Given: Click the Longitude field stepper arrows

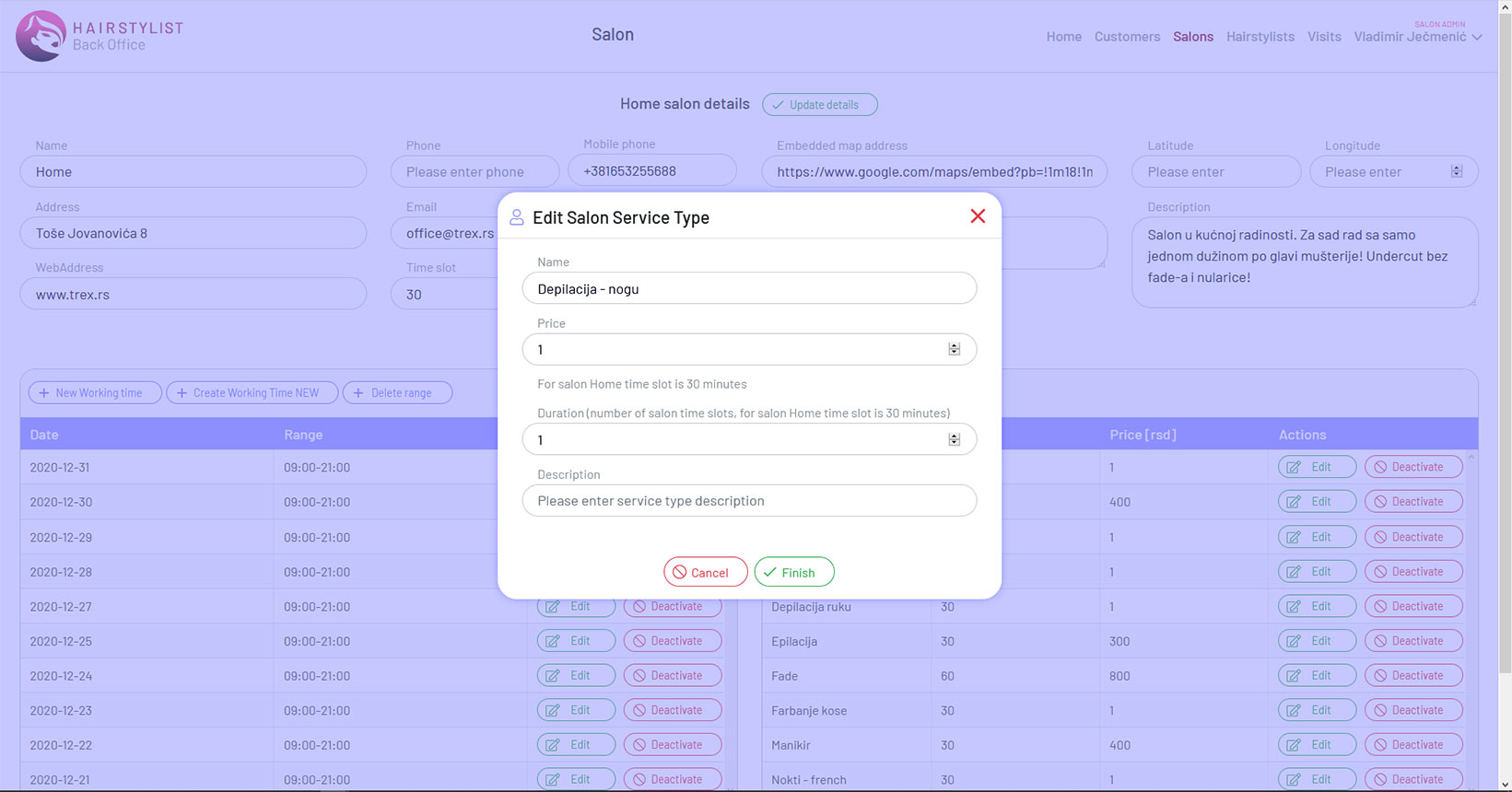Looking at the screenshot, I should pyautogui.click(x=1456, y=171).
